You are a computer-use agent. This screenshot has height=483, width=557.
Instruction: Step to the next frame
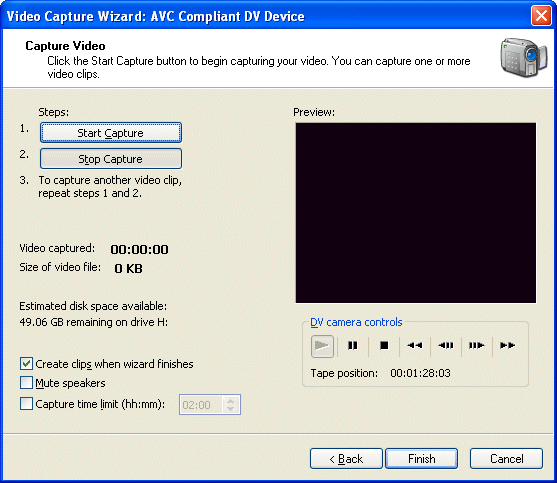coord(477,346)
